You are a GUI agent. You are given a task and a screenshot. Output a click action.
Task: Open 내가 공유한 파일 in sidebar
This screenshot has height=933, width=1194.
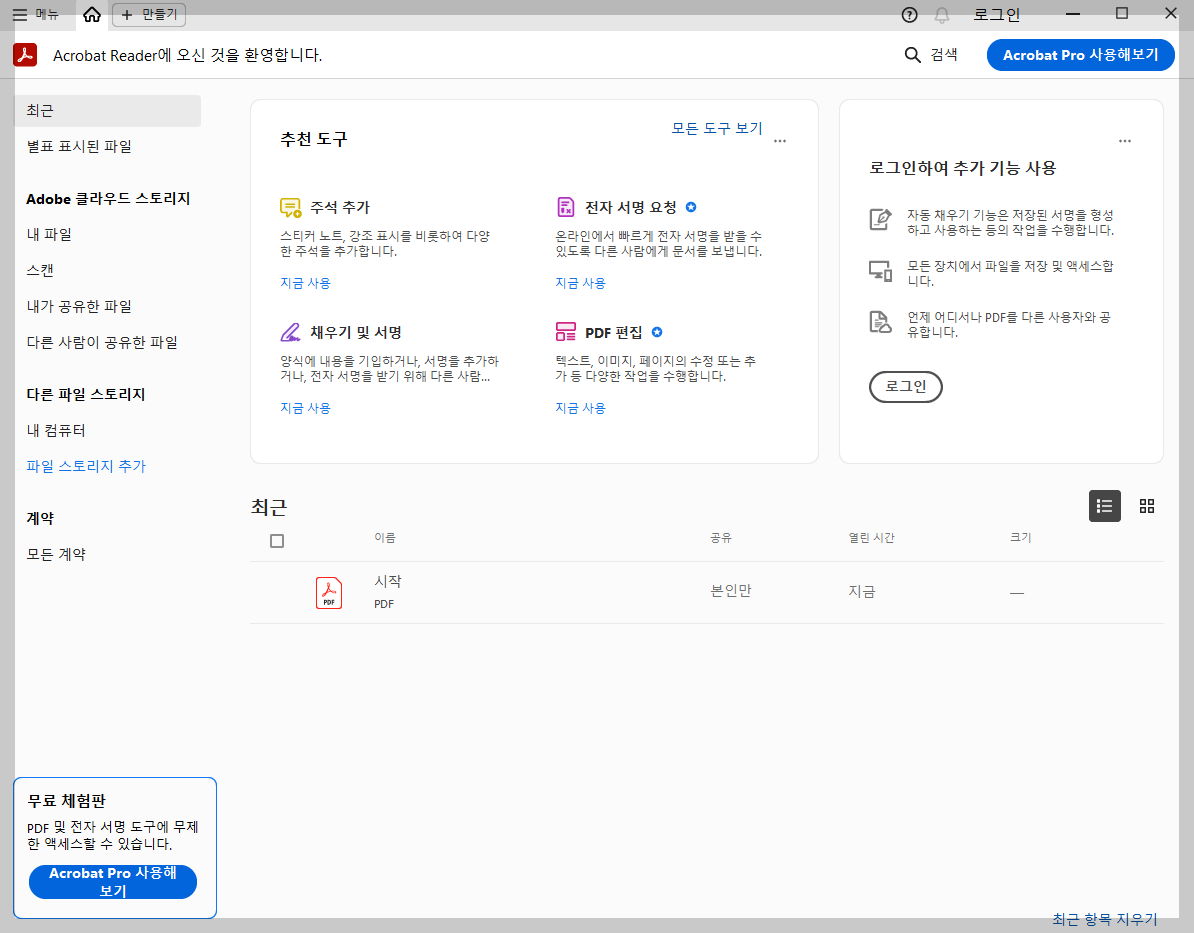pyautogui.click(x=79, y=306)
